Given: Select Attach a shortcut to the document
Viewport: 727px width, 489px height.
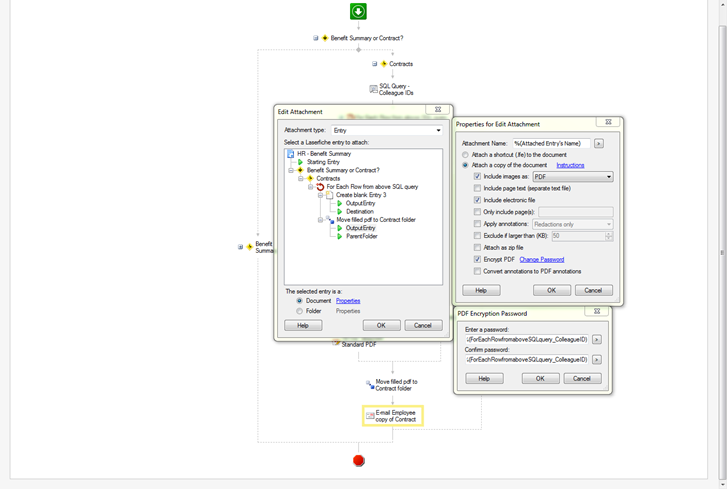Looking at the screenshot, I should [x=465, y=155].
